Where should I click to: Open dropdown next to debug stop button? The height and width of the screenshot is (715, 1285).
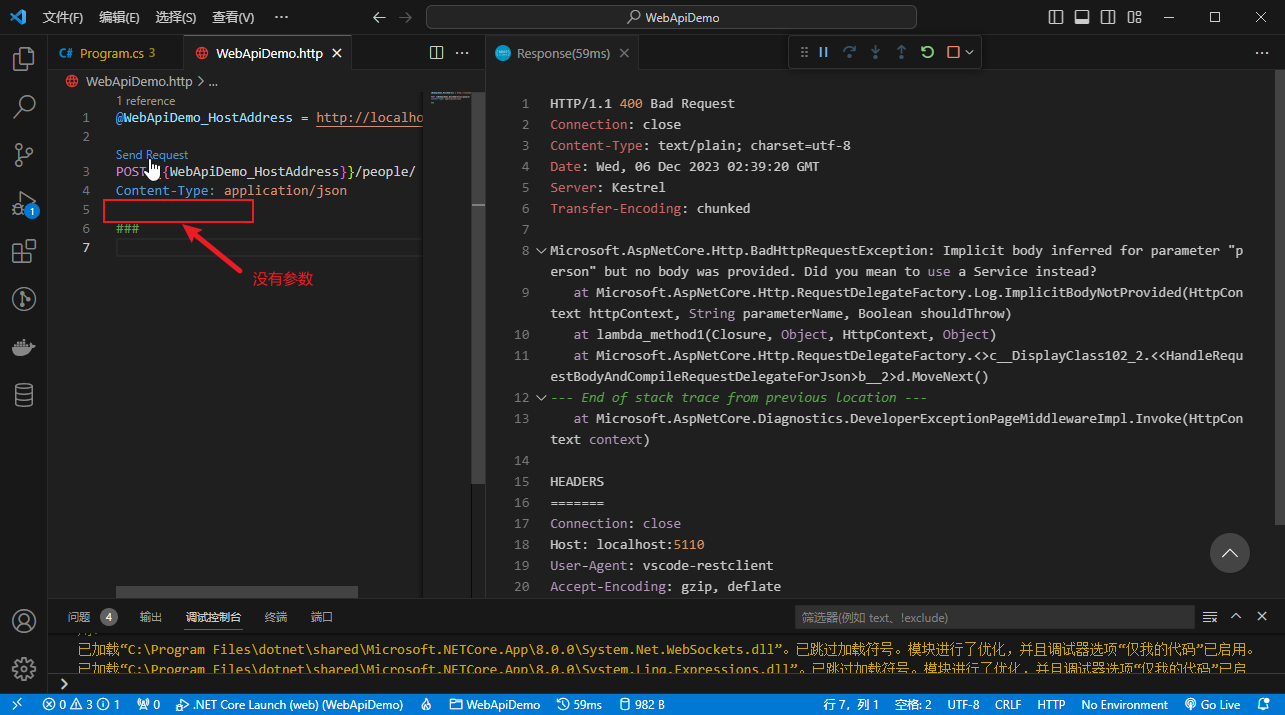tap(970, 52)
